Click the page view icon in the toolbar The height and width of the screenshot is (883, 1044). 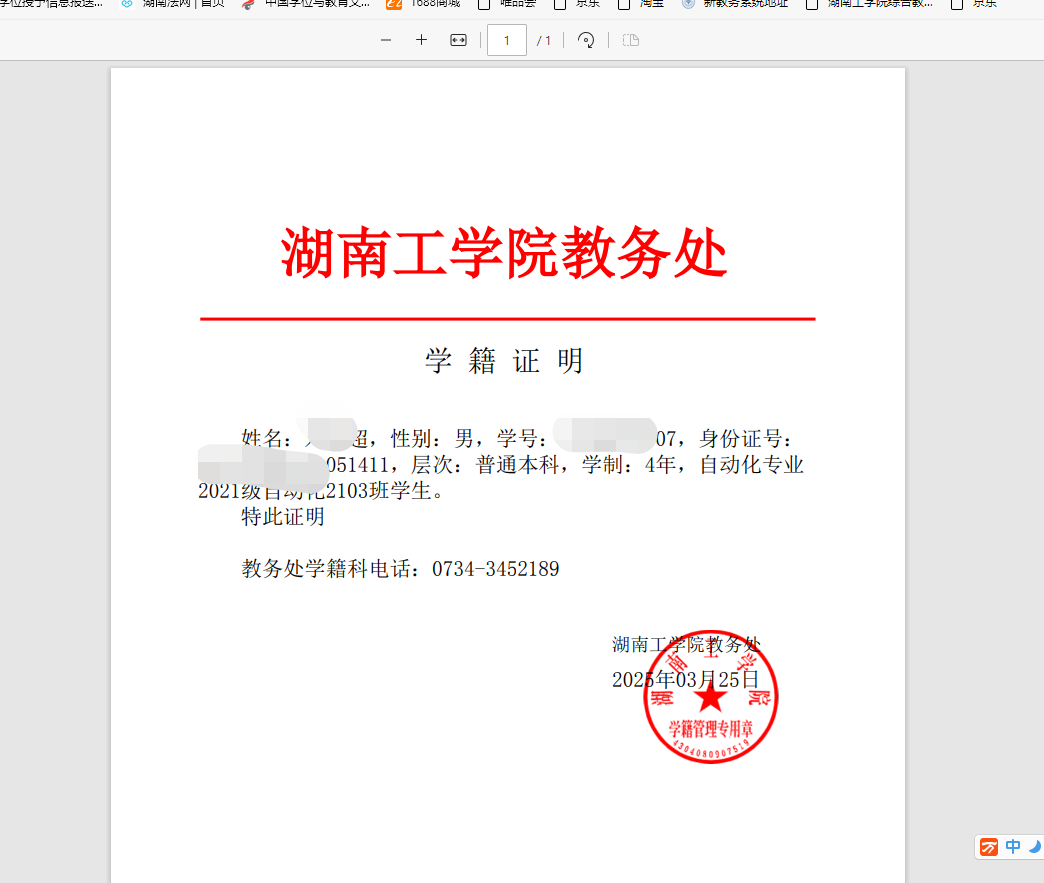click(x=631, y=40)
